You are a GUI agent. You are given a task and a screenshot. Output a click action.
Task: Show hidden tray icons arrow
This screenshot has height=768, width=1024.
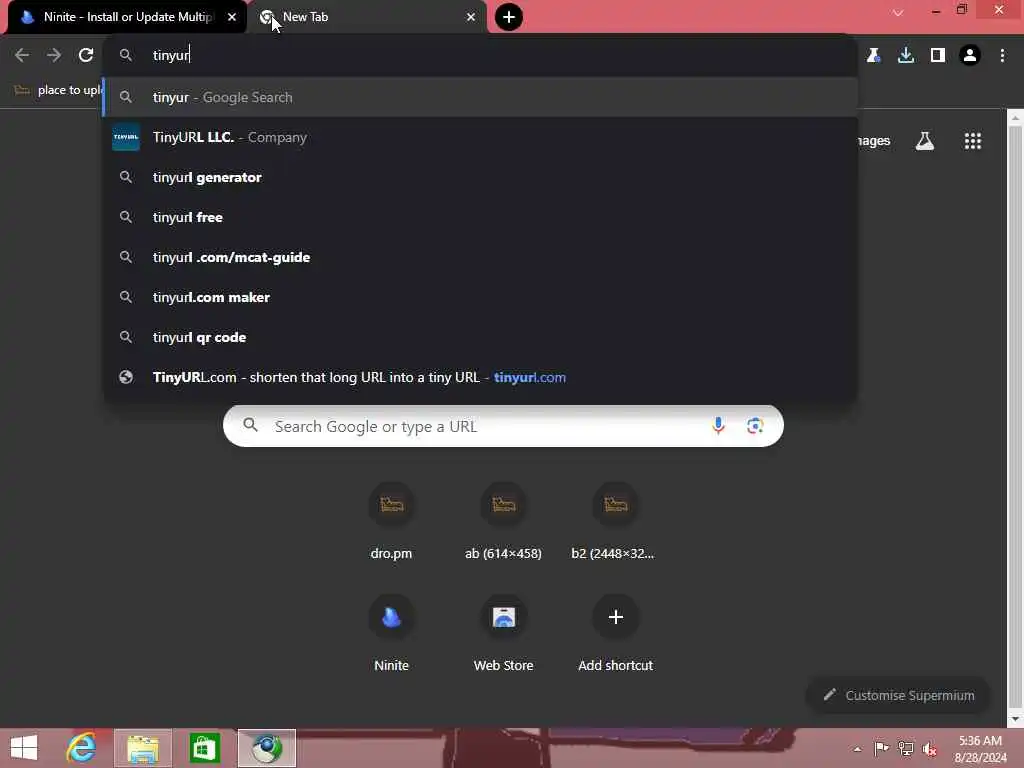click(857, 749)
